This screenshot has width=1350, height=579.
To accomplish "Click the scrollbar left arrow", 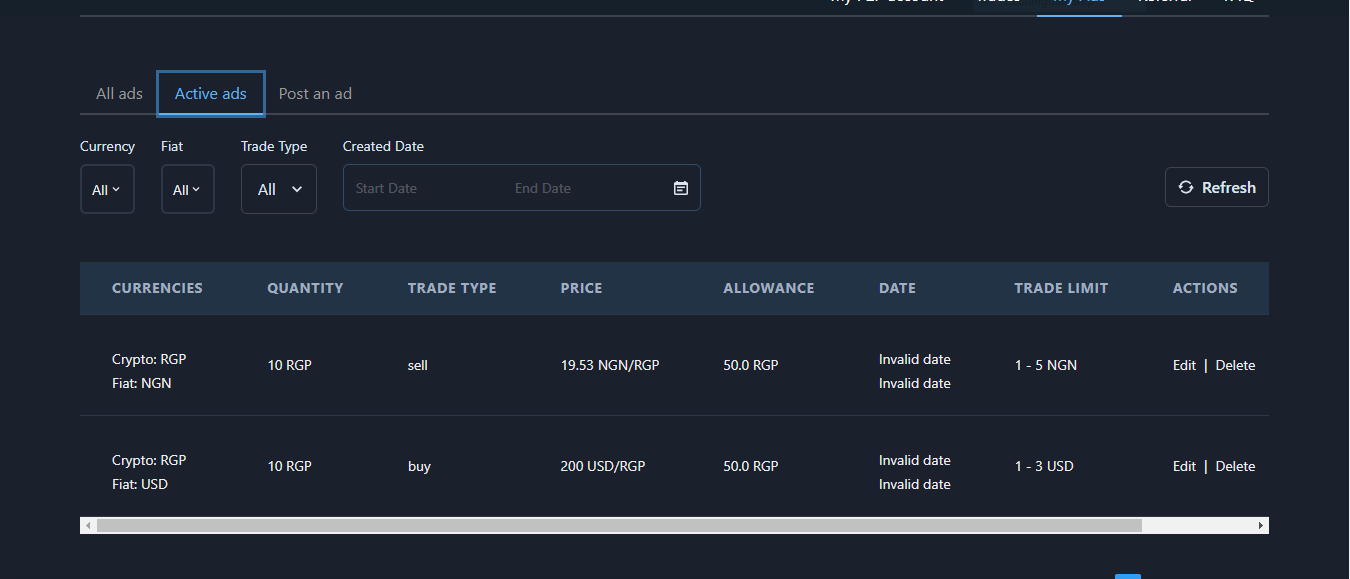I will coord(89,526).
